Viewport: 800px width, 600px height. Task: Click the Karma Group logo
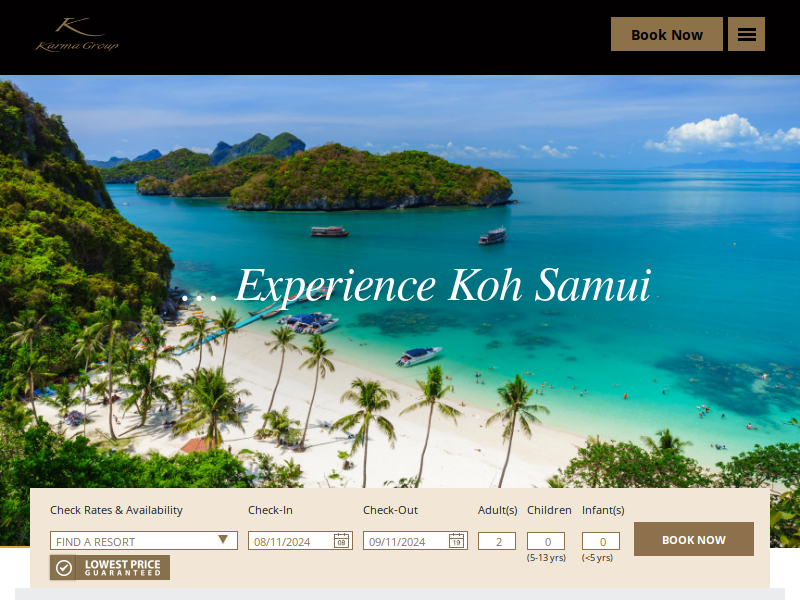pyautogui.click(x=77, y=34)
